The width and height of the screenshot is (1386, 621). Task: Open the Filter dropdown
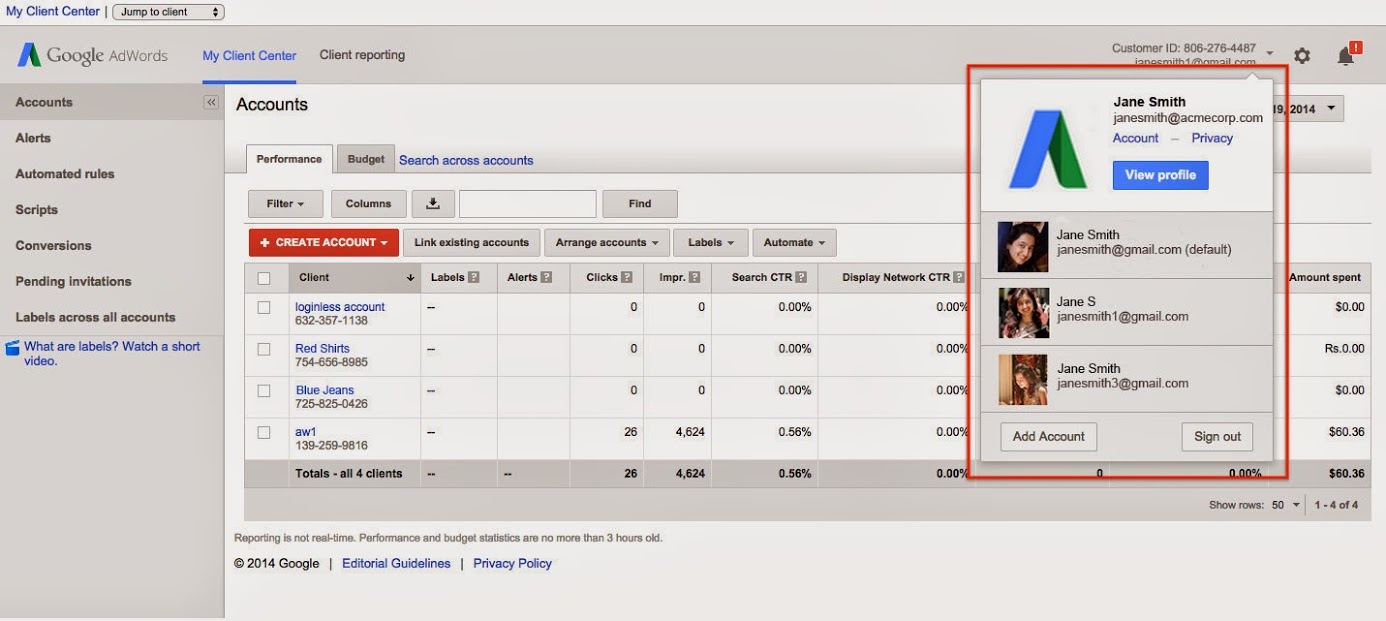tap(285, 204)
